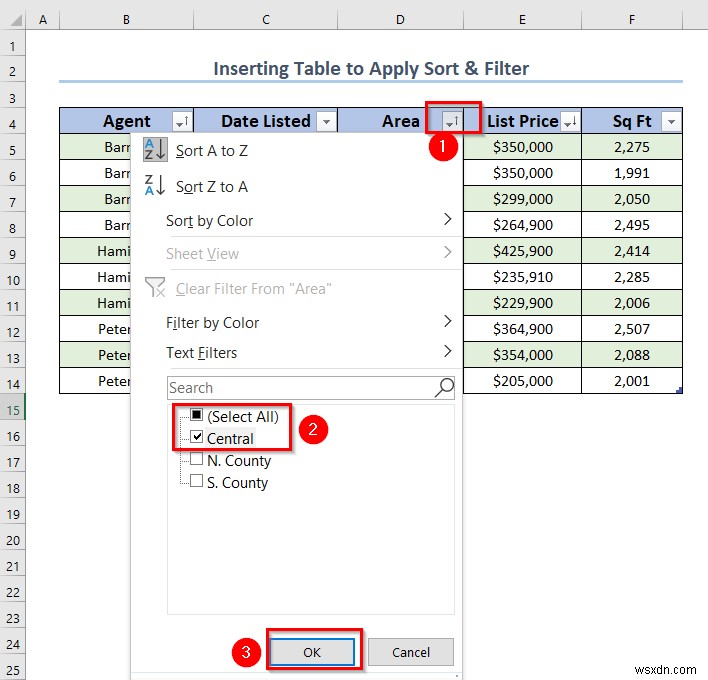Toggle the (Select All) checkbox
Screen dimensions: 708x680
[x=196, y=414]
